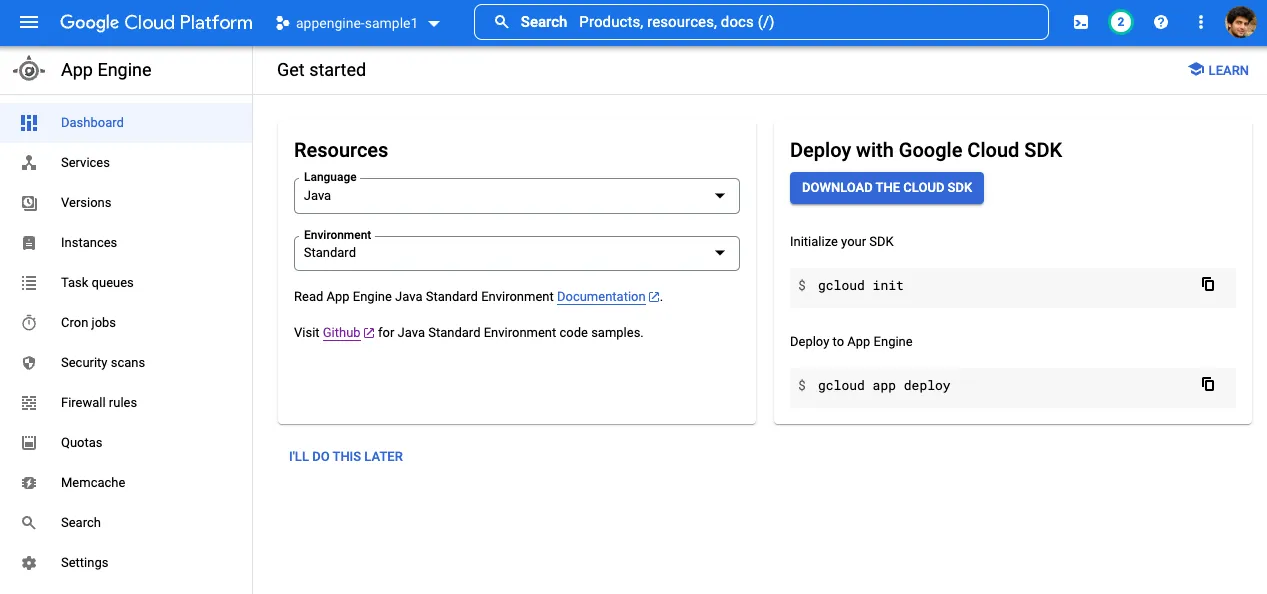Activate the Cloud Shell terminal
The height and width of the screenshot is (594, 1267).
[1080, 22]
